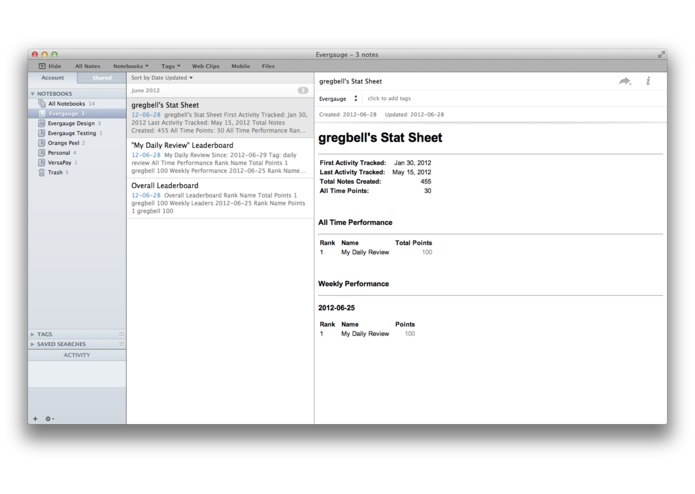The width and height of the screenshot is (695, 494).
Task: Click Mobile in the toolbar
Action: tap(241, 66)
